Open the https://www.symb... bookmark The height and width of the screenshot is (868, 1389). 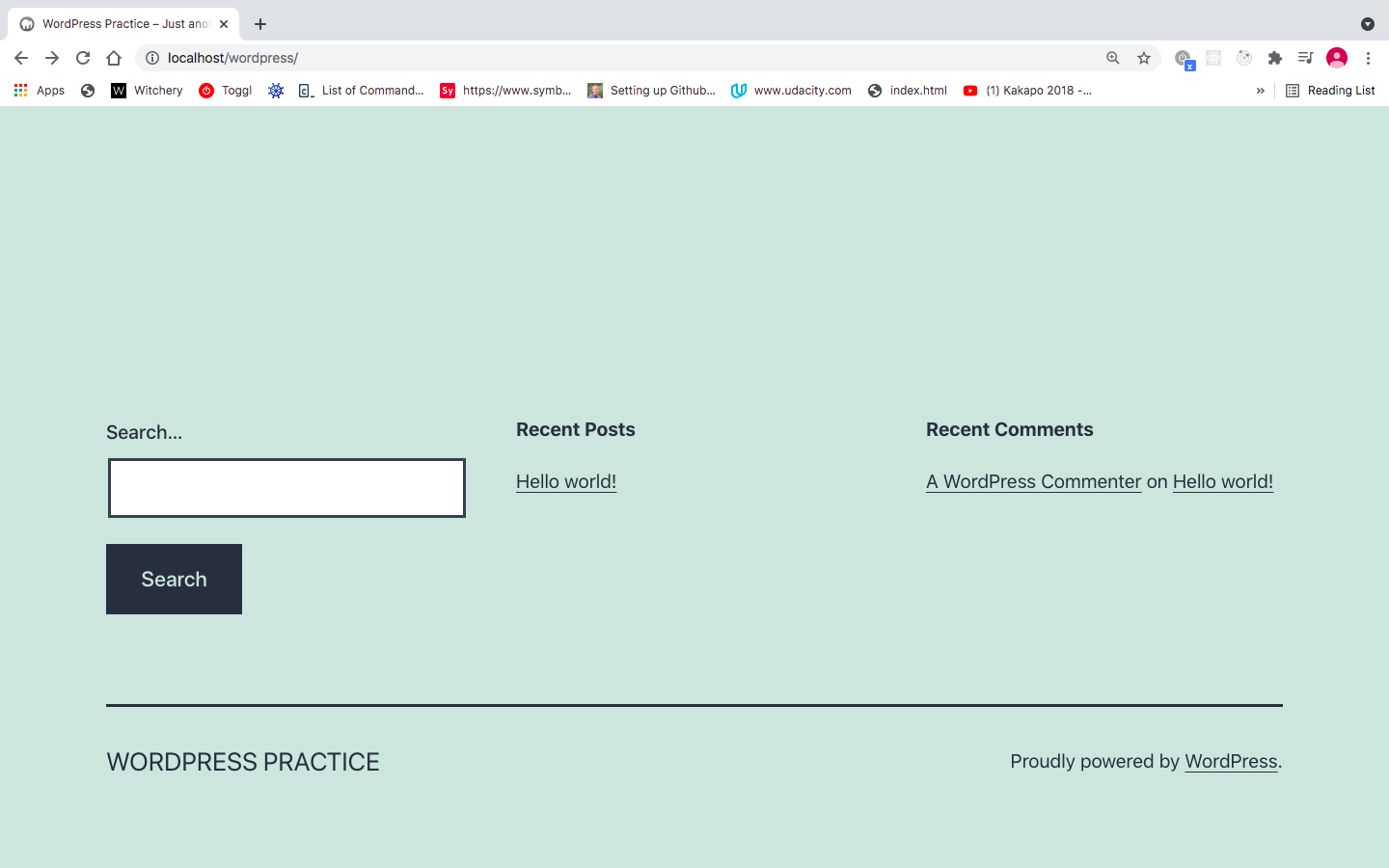point(505,91)
